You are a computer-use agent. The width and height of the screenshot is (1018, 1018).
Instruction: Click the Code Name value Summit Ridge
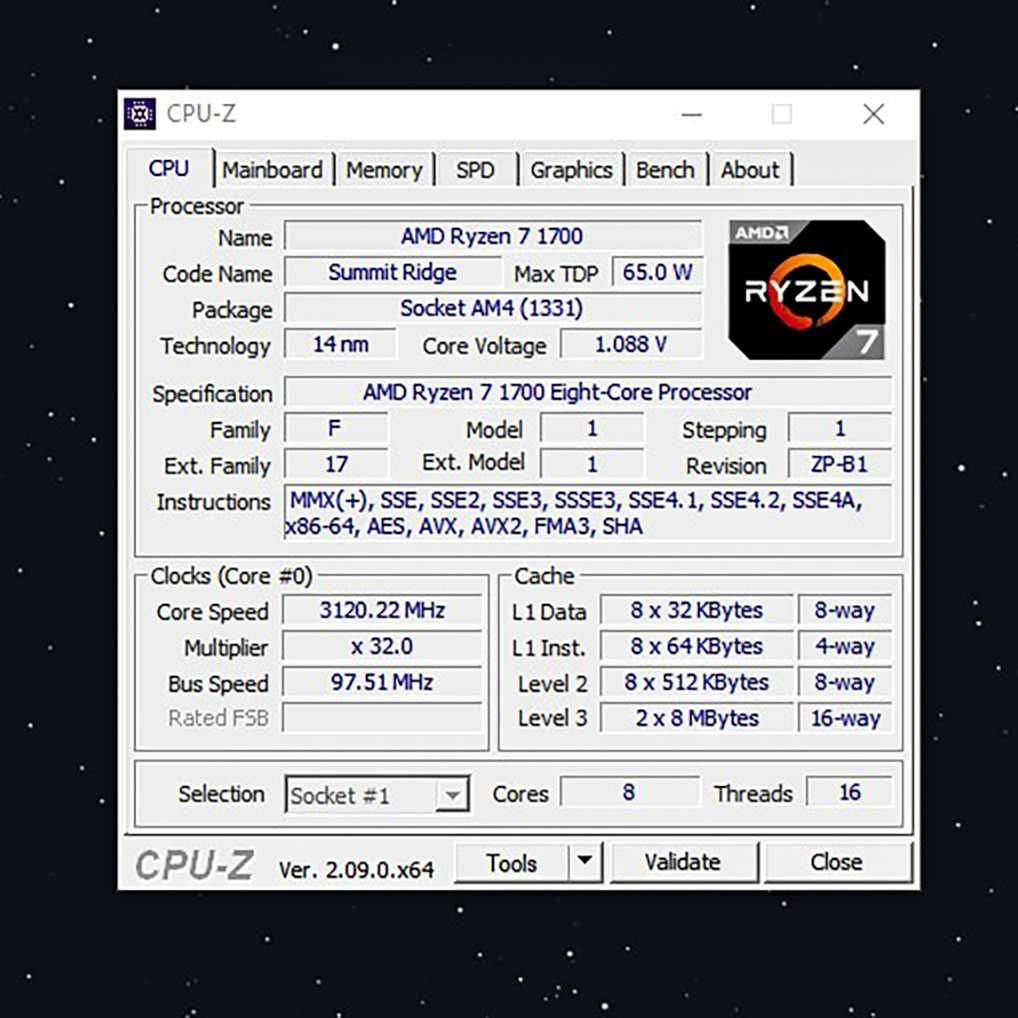point(393,272)
